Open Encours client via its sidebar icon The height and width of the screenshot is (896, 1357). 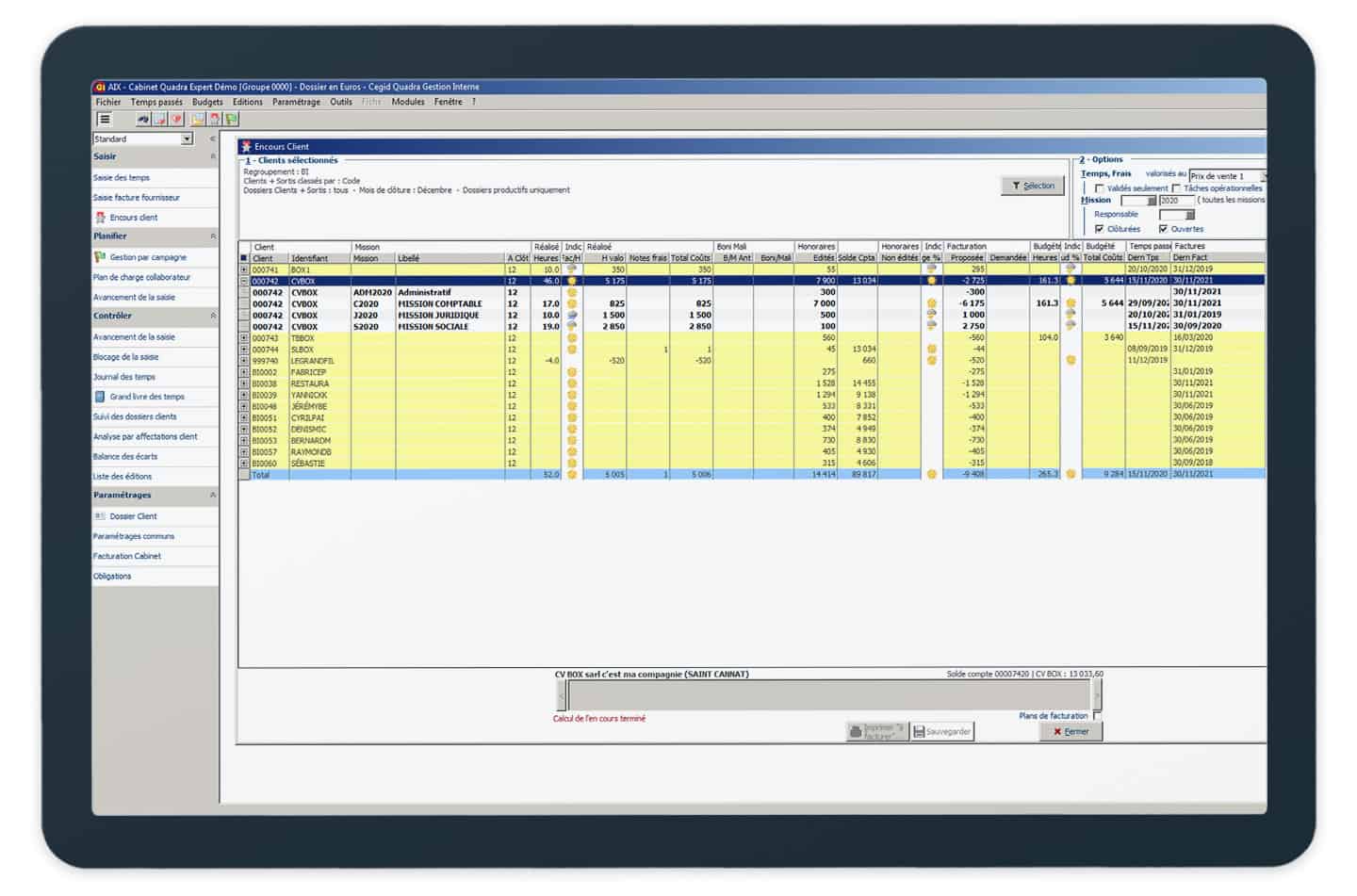click(x=100, y=218)
